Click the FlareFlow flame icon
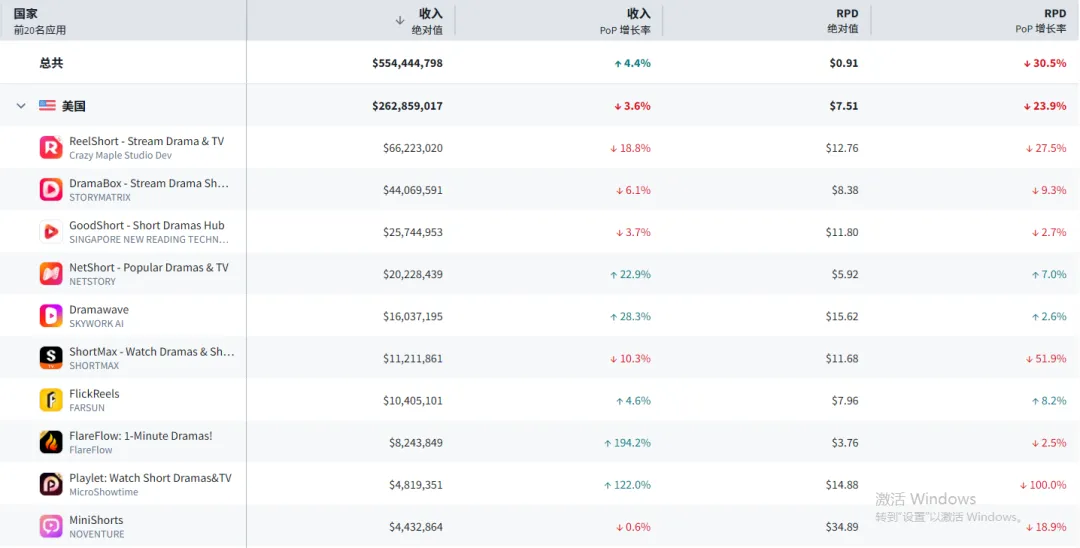The width and height of the screenshot is (1080, 548). (x=51, y=442)
